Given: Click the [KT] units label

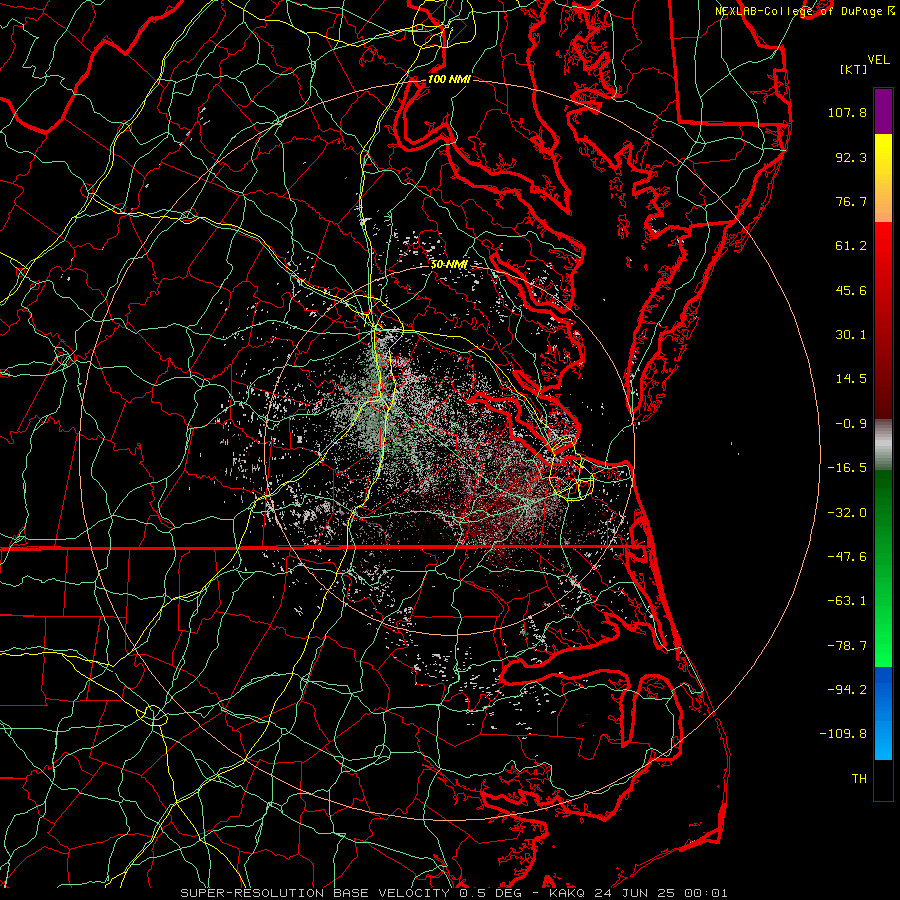Looking at the screenshot, I should click(853, 69).
